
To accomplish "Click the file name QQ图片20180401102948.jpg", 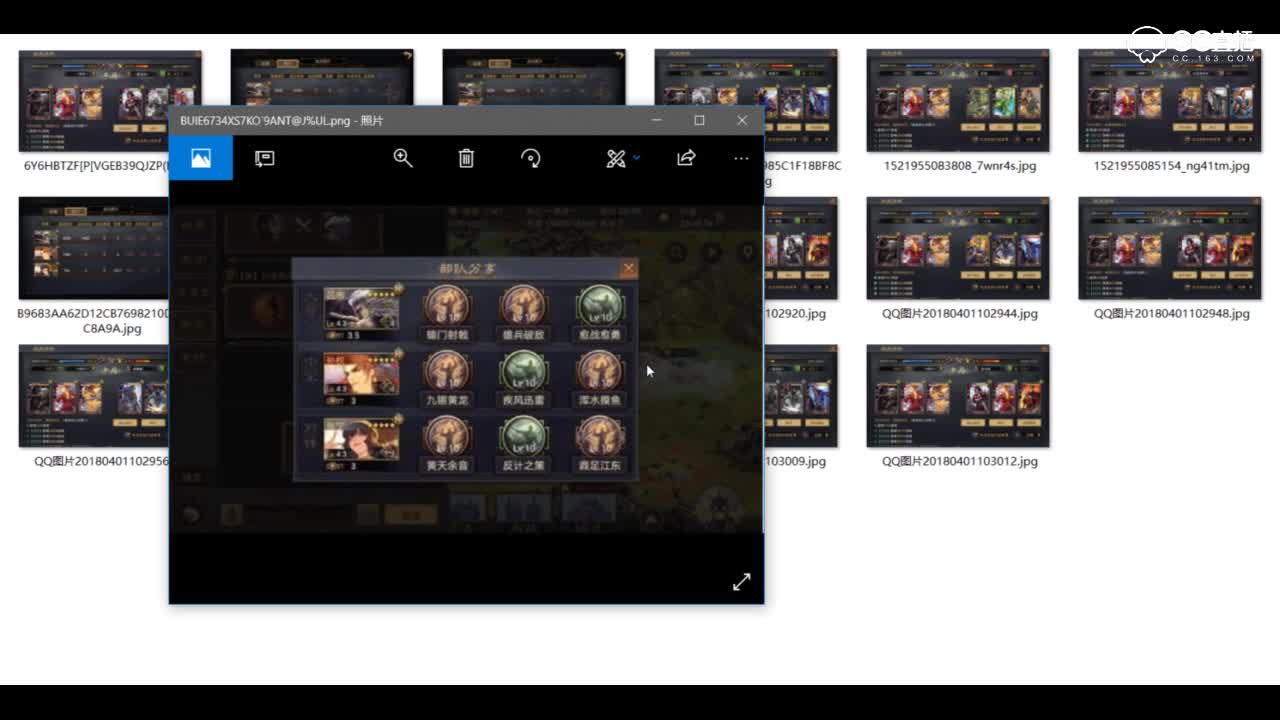I will click(x=1172, y=313).
